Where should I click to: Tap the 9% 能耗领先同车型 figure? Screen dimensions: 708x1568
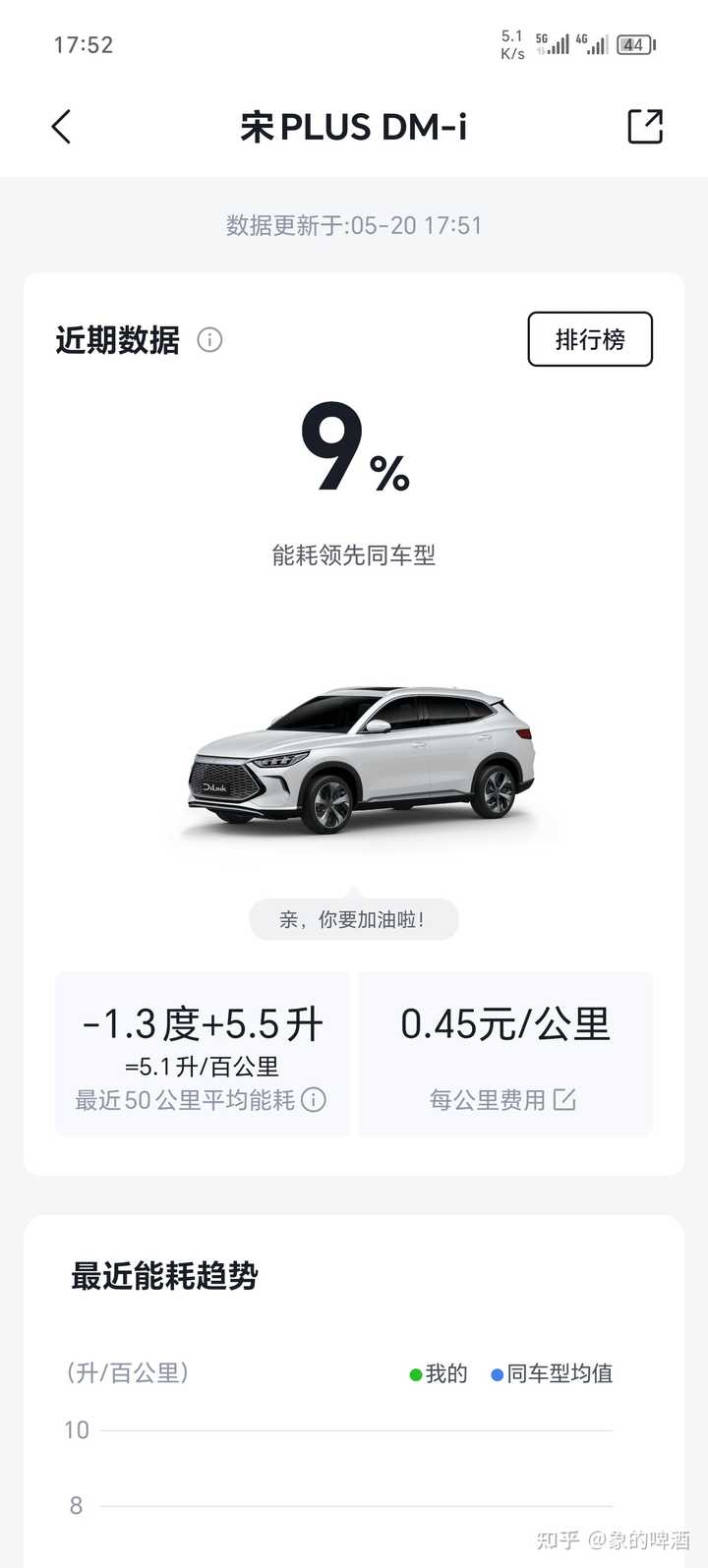(354, 482)
